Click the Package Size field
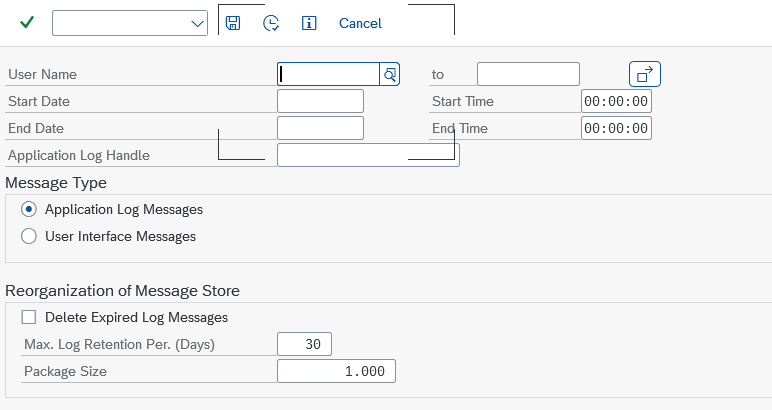Image resolution: width=772 pixels, height=410 pixels. pos(336,372)
